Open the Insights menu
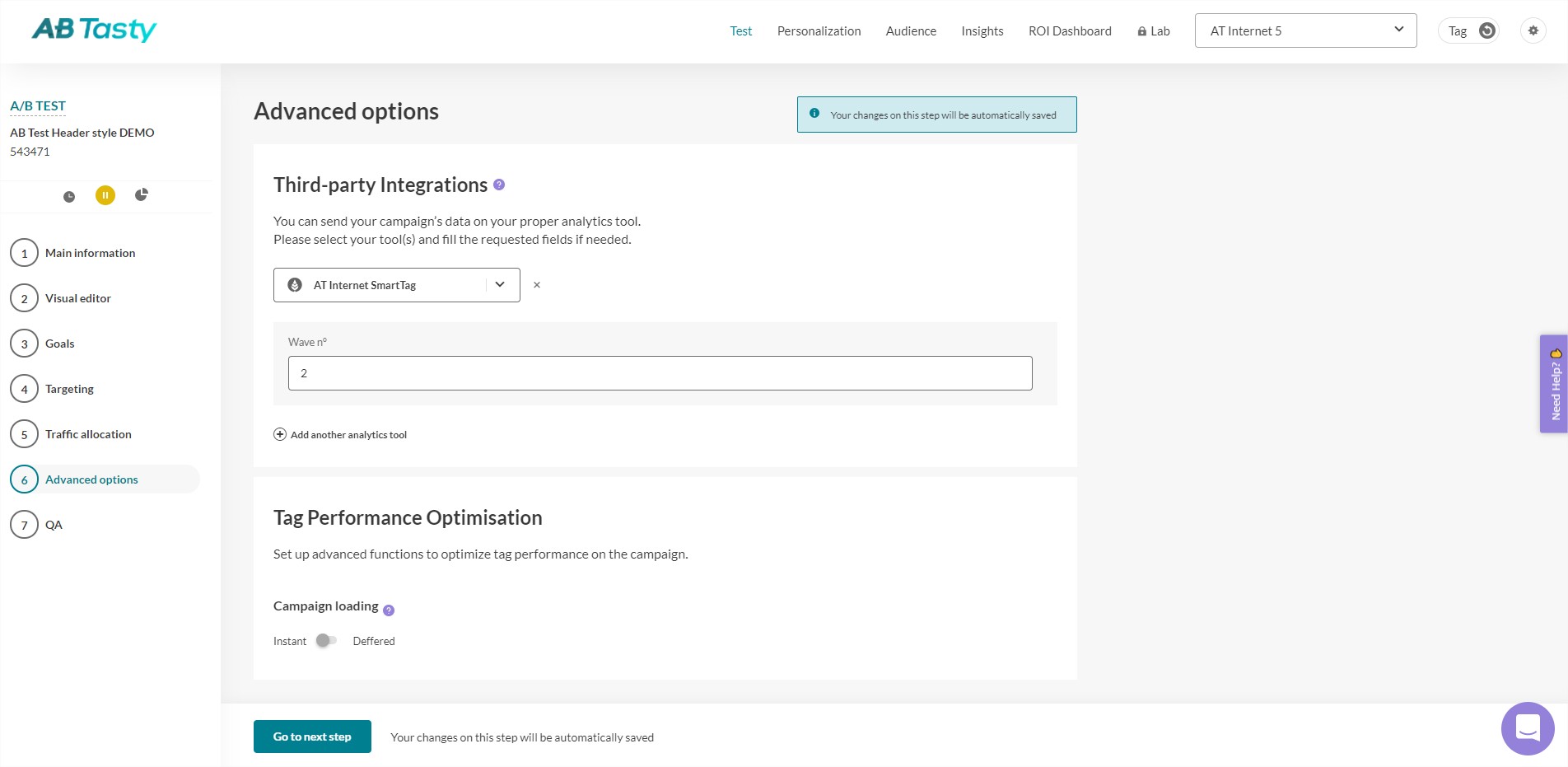The height and width of the screenshot is (767, 1568). point(982,31)
